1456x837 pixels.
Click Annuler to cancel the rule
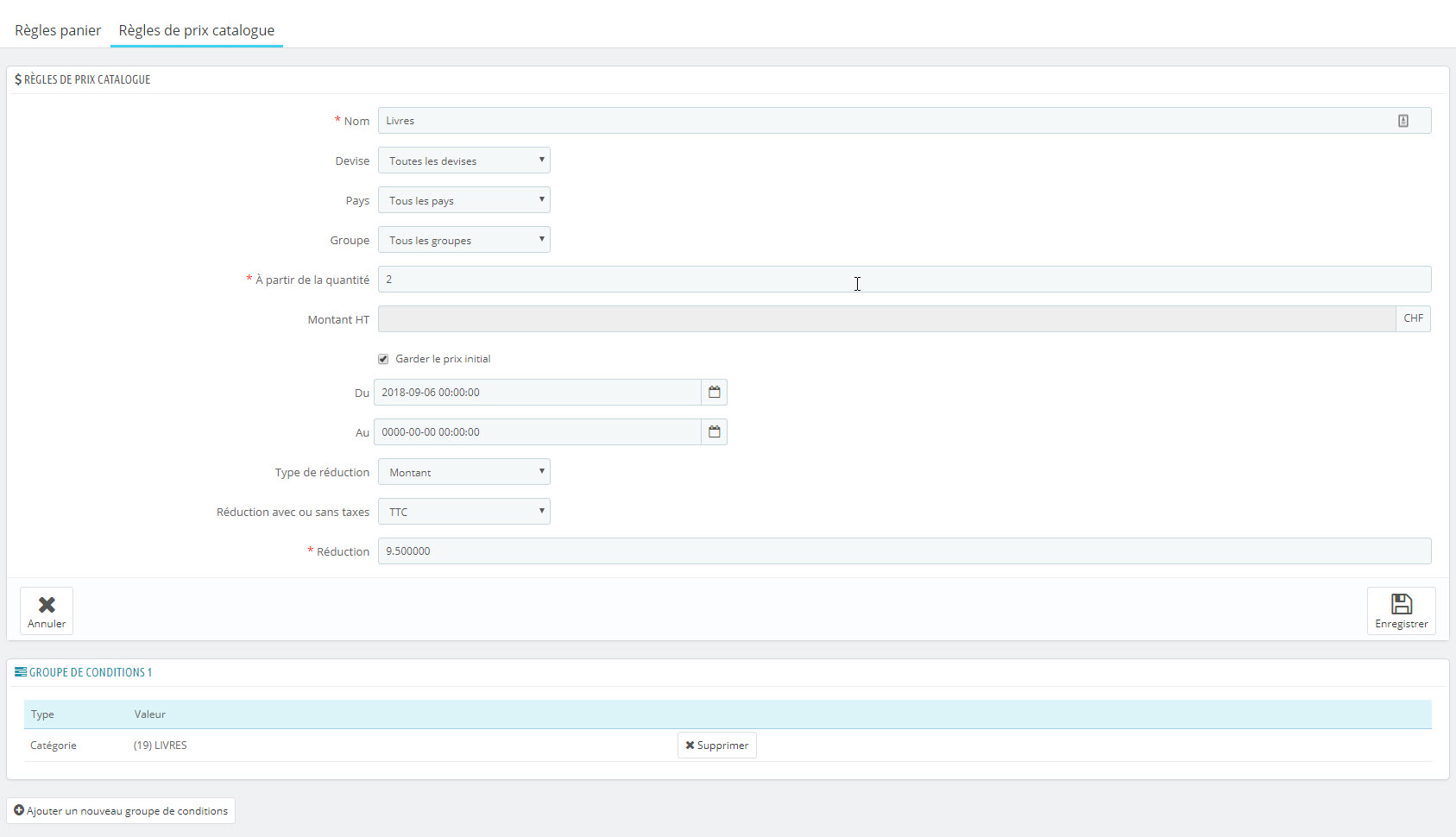coord(47,611)
